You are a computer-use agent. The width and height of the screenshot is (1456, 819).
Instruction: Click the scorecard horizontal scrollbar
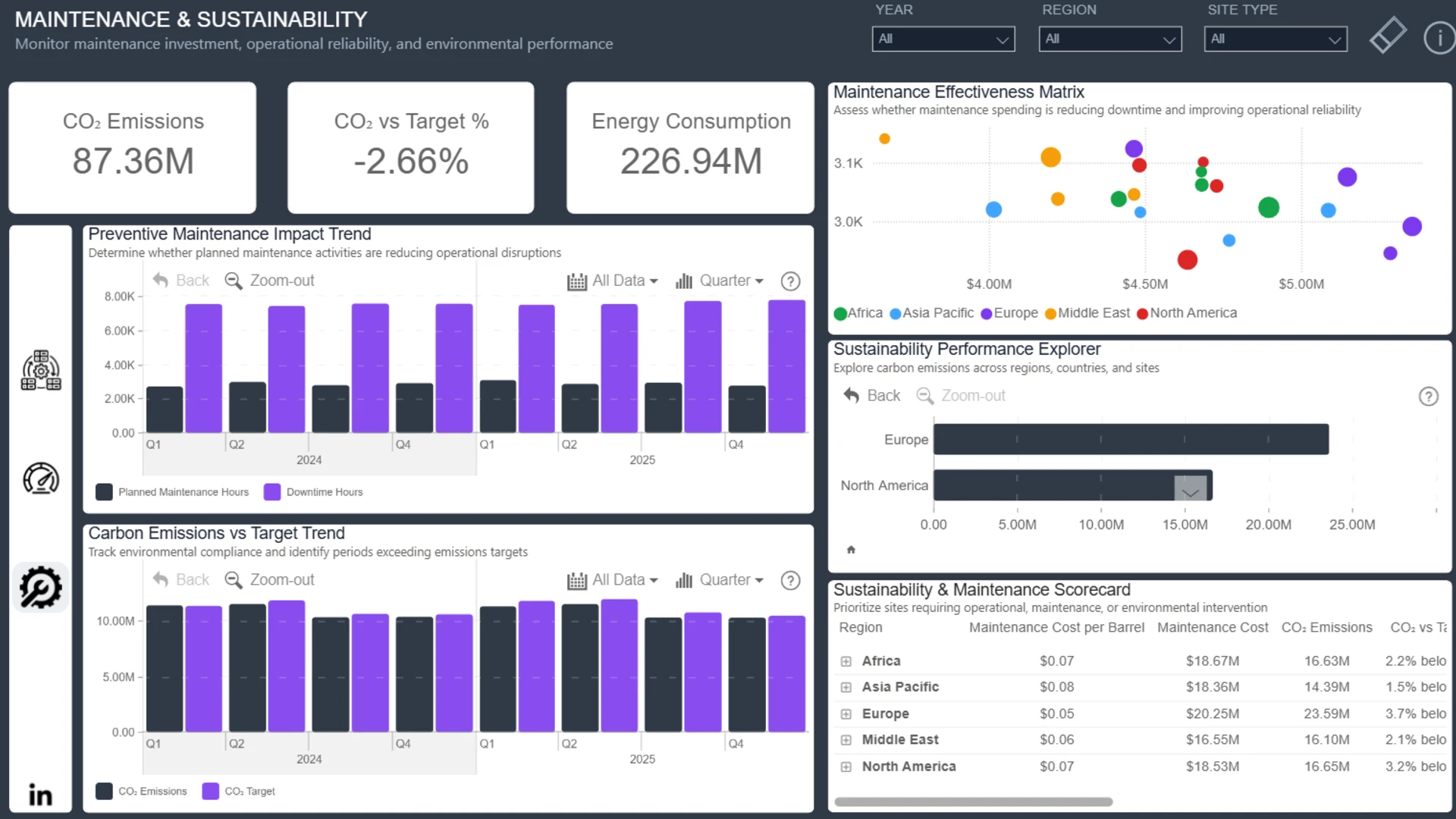pos(973,802)
